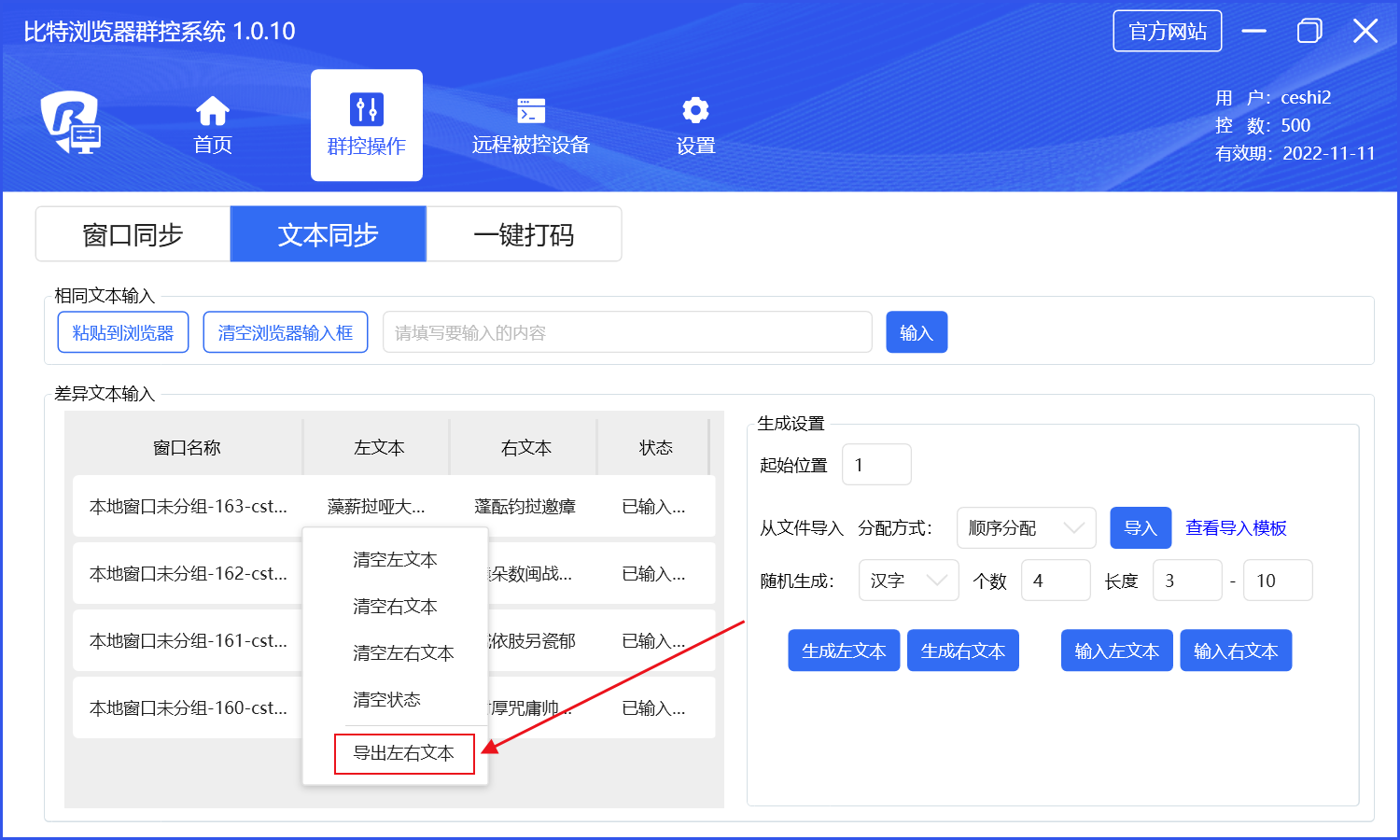Close the application with the X icon
Viewport: 1400px width, 840px height.
point(1365,32)
